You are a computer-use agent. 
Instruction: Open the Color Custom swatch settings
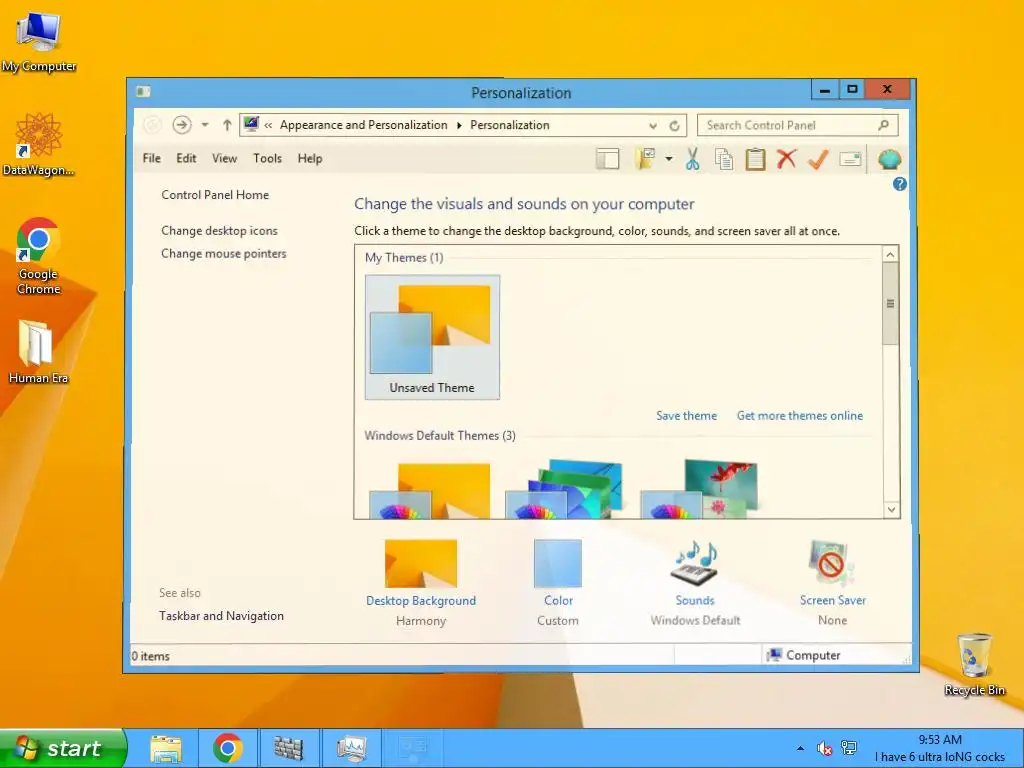coord(558,564)
